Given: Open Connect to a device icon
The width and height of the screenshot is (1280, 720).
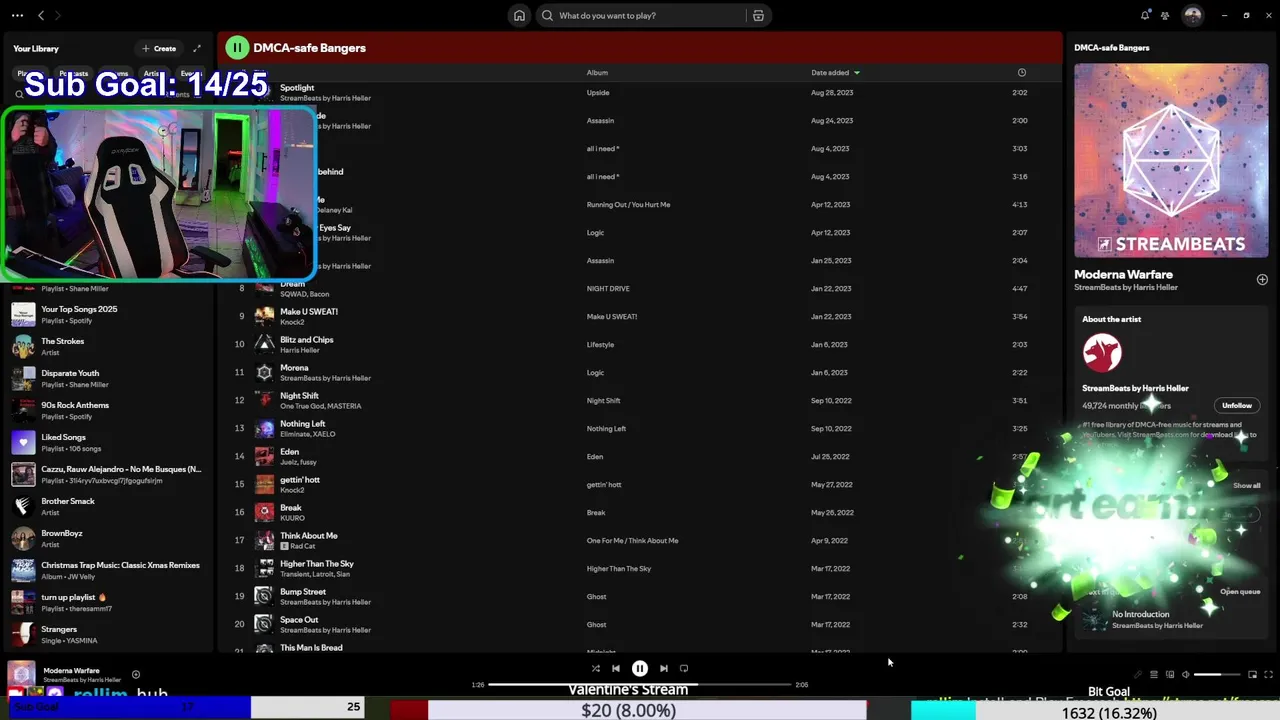Looking at the screenshot, I should pyautogui.click(x=1170, y=675).
